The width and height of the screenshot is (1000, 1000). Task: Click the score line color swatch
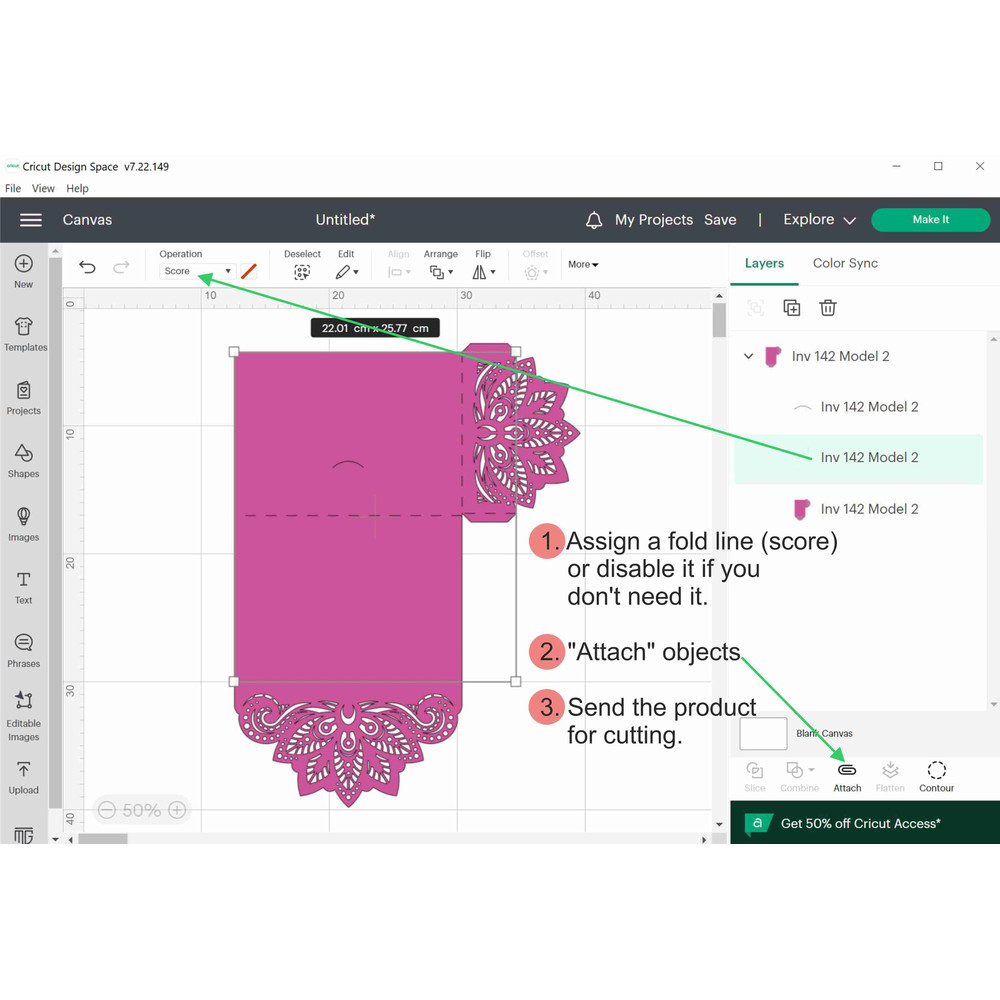click(249, 271)
